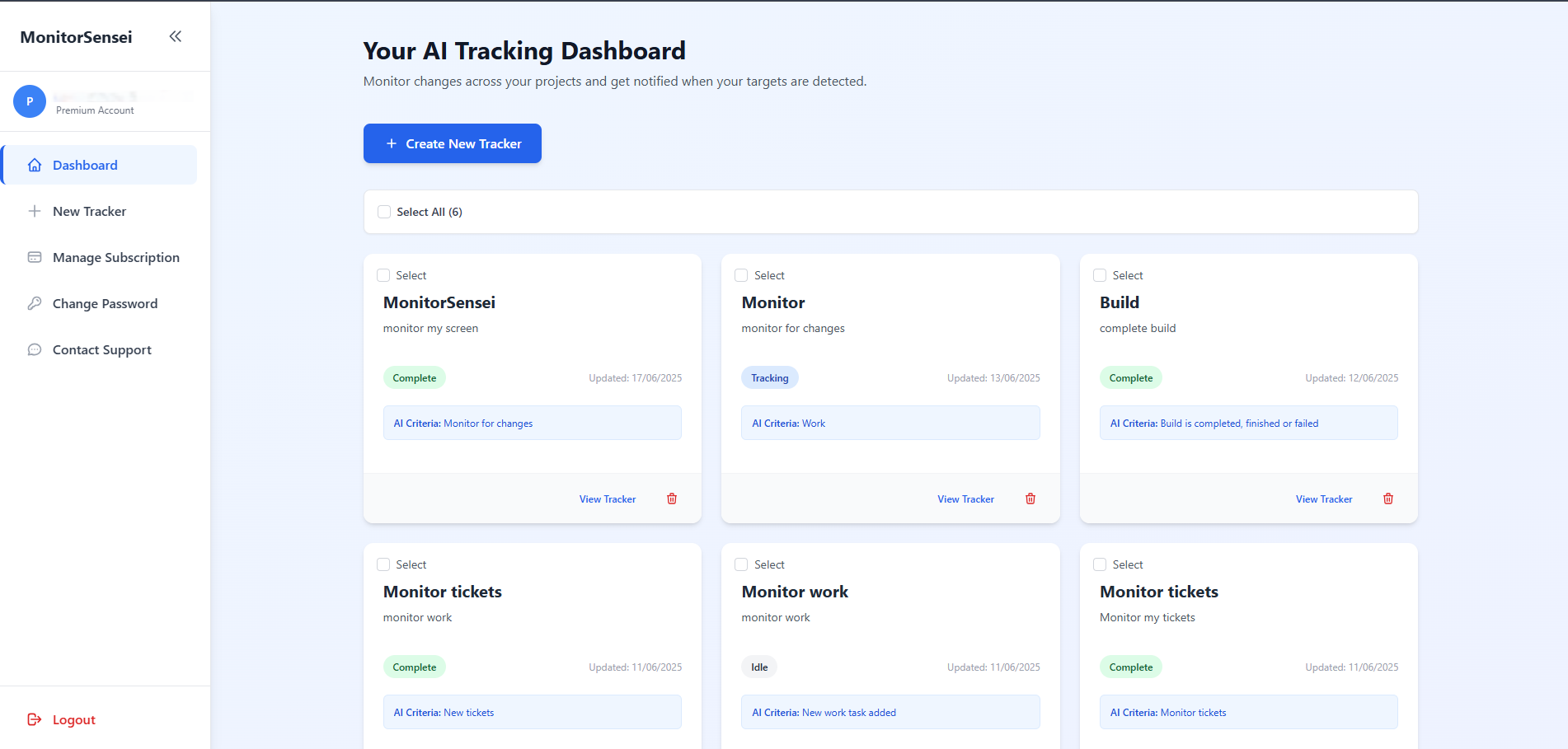
Task: Delete the Monitor tracker using the trash icon
Action: pyautogui.click(x=1030, y=499)
